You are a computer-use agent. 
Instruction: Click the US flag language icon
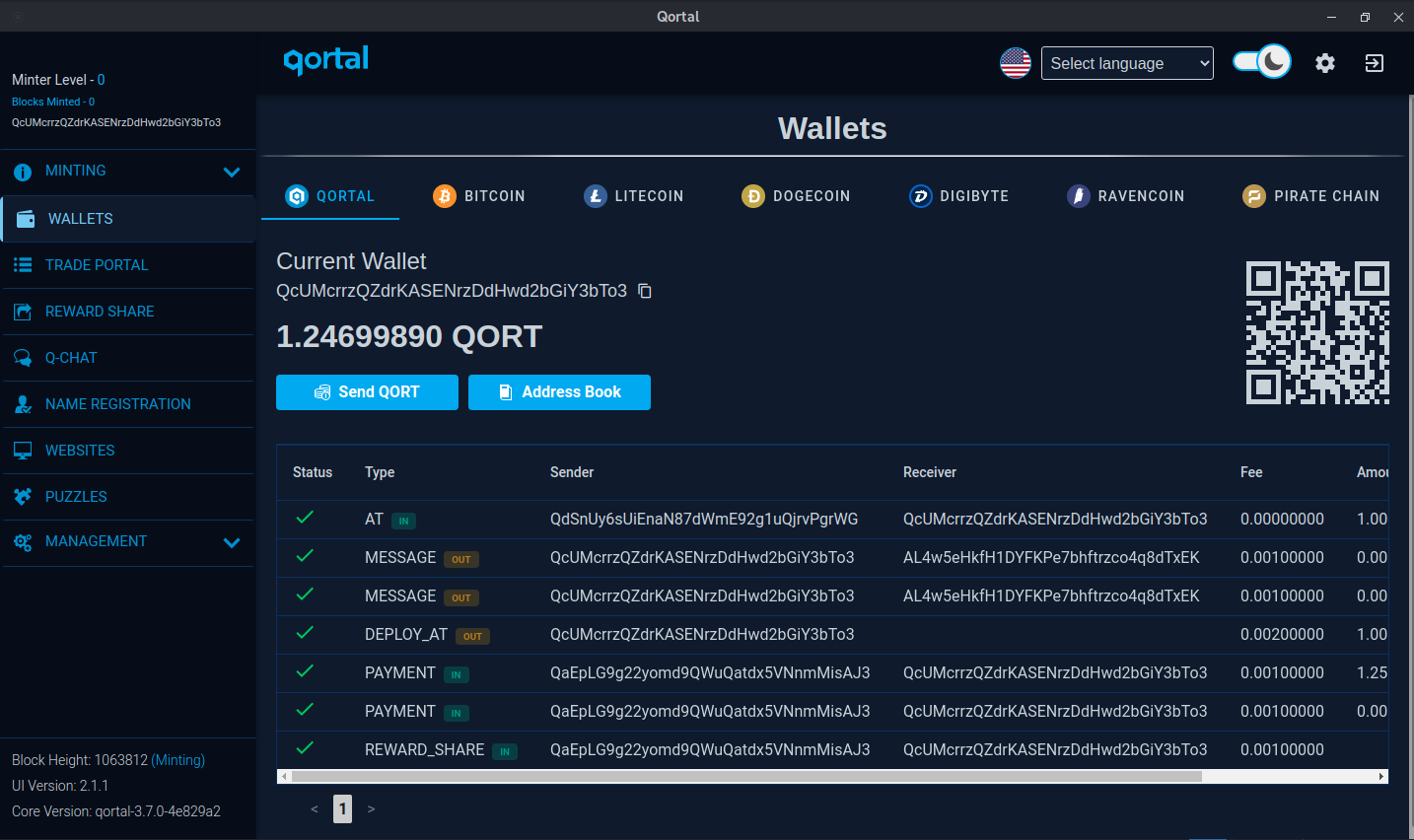coord(1016,63)
